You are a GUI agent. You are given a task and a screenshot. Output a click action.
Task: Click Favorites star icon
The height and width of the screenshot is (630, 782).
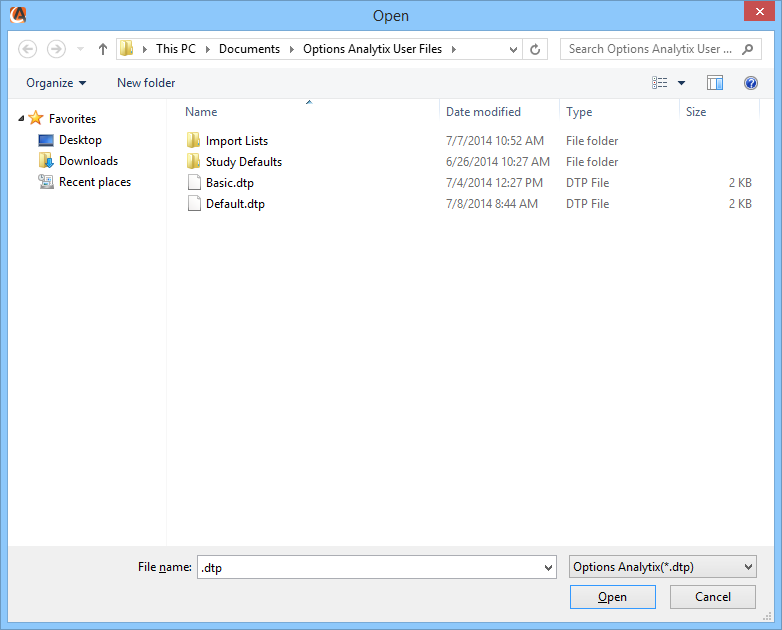click(36, 118)
